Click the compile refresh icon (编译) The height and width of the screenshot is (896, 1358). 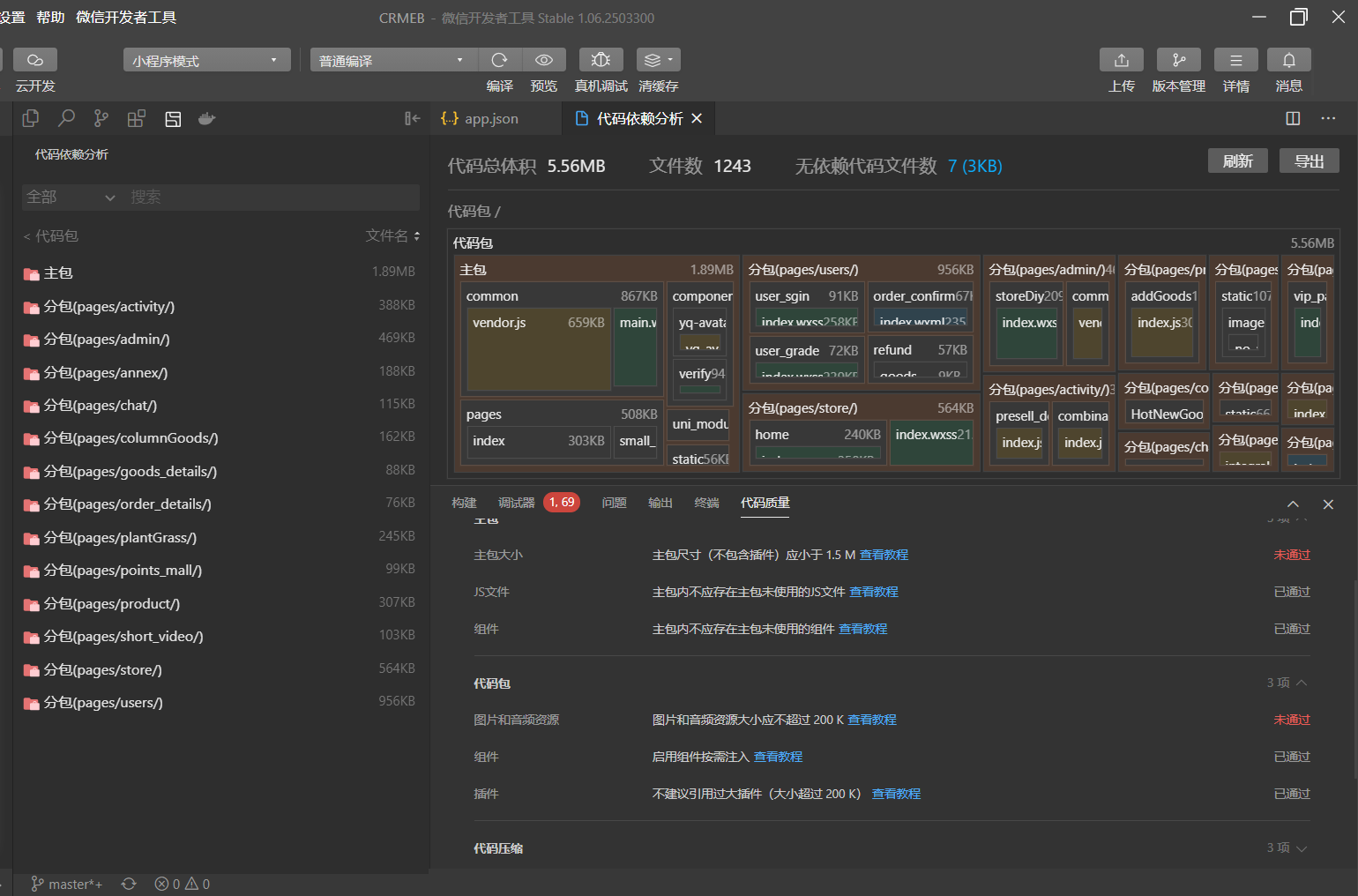coord(499,59)
